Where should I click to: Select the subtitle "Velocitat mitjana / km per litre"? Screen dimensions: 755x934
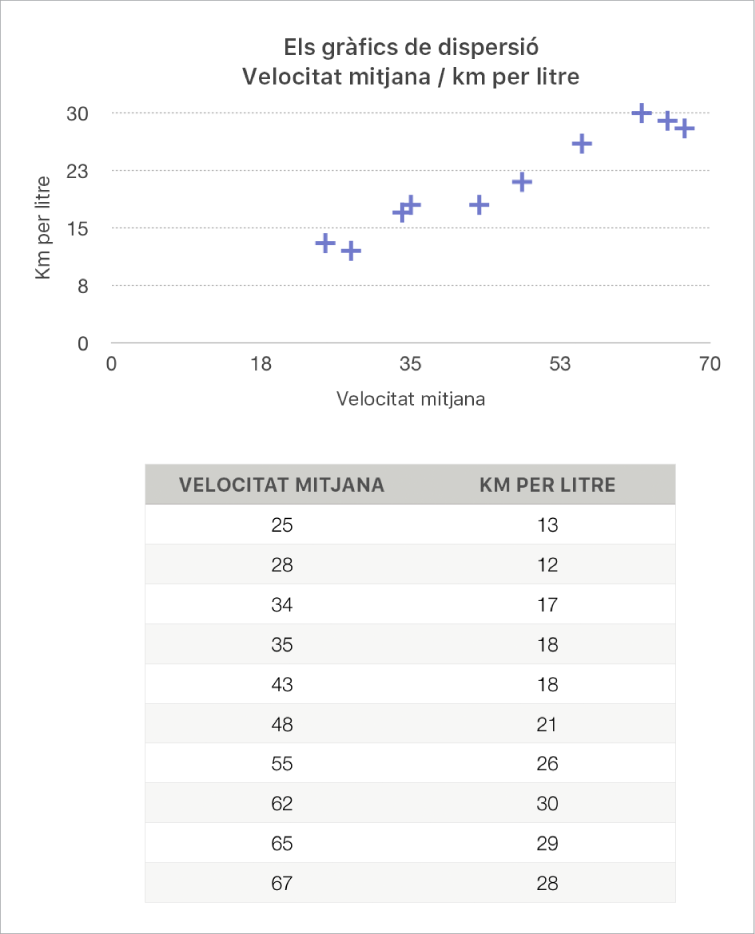click(x=411, y=76)
